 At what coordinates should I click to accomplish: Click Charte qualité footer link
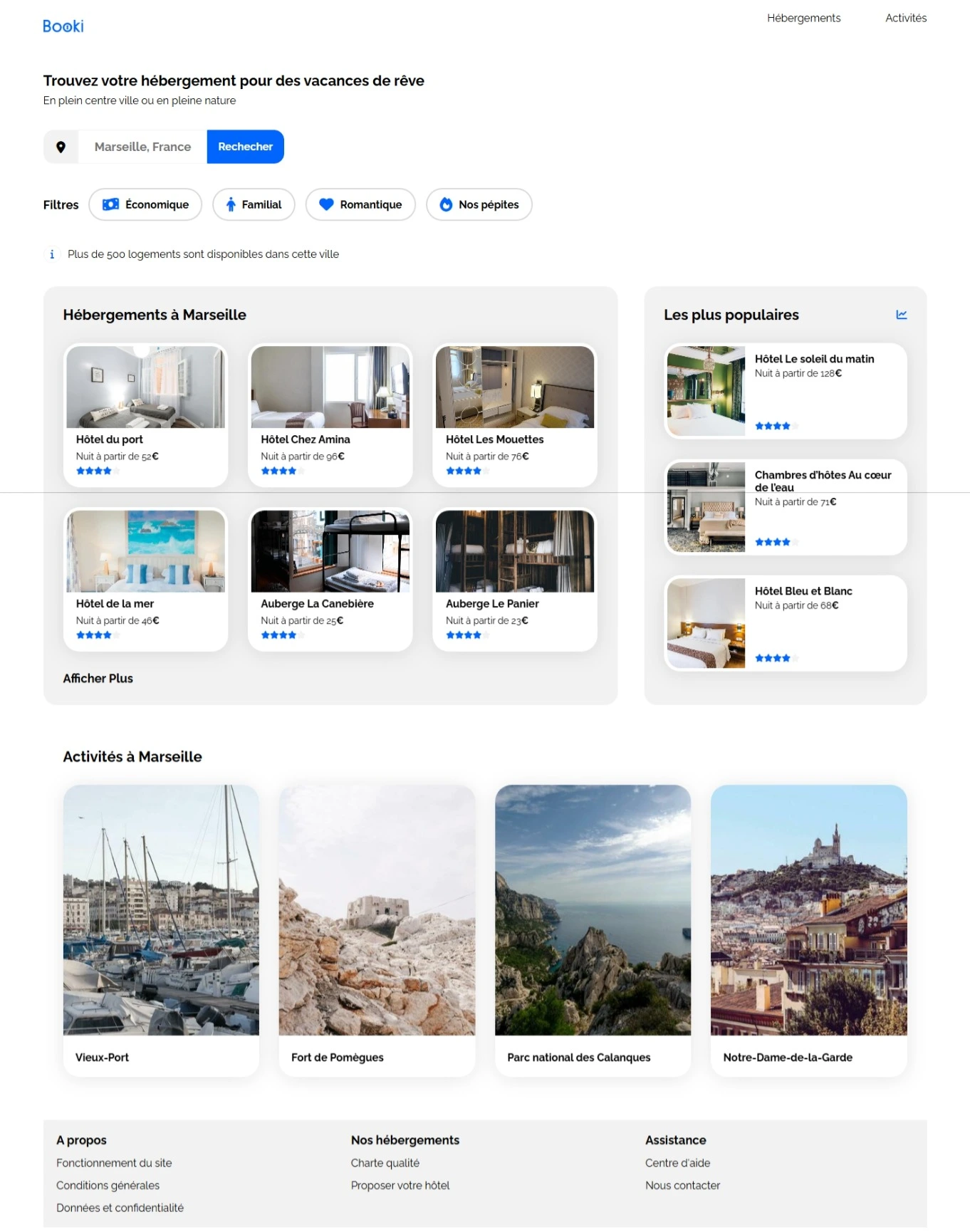(x=385, y=1163)
